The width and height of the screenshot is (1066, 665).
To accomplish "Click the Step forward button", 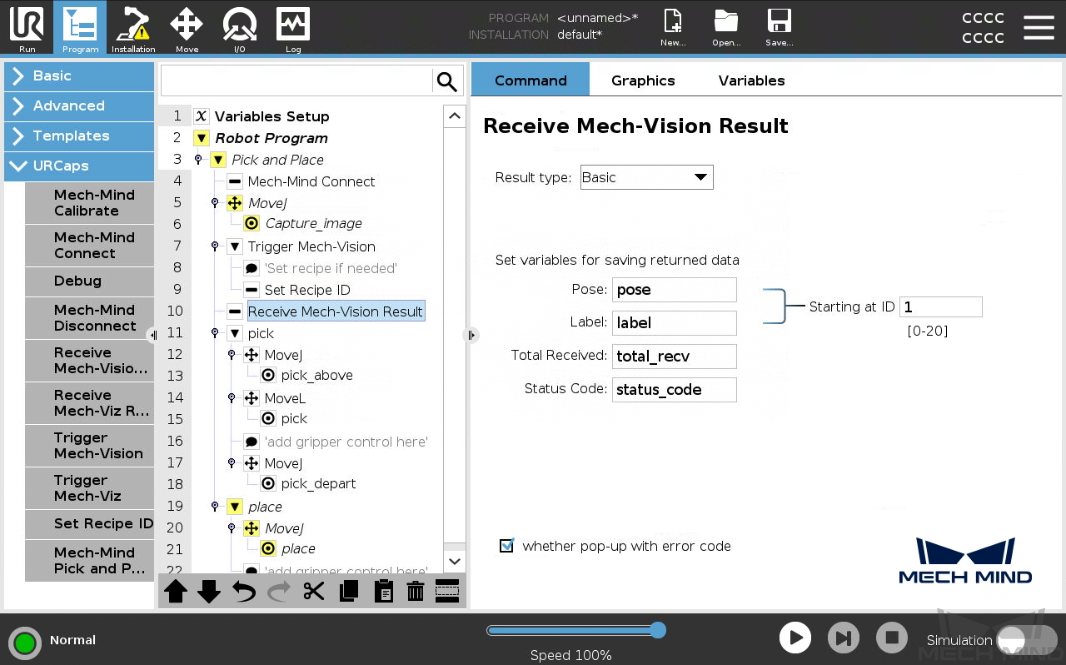I will [844, 638].
